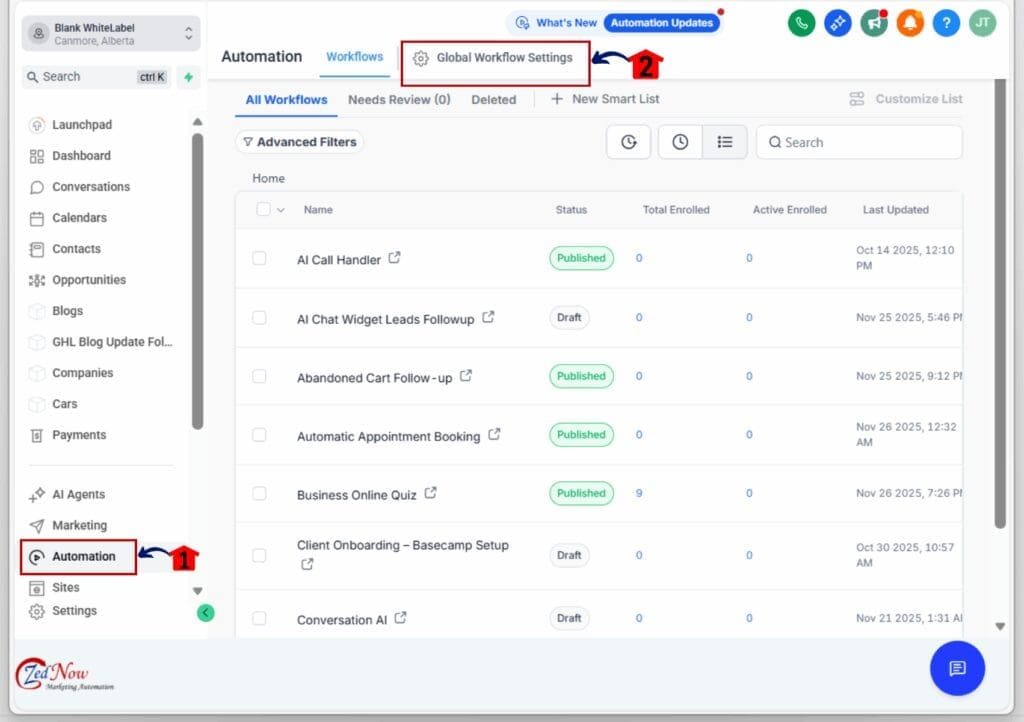
Task: Open AI Call Handler in new tab
Action: tap(394, 258)
